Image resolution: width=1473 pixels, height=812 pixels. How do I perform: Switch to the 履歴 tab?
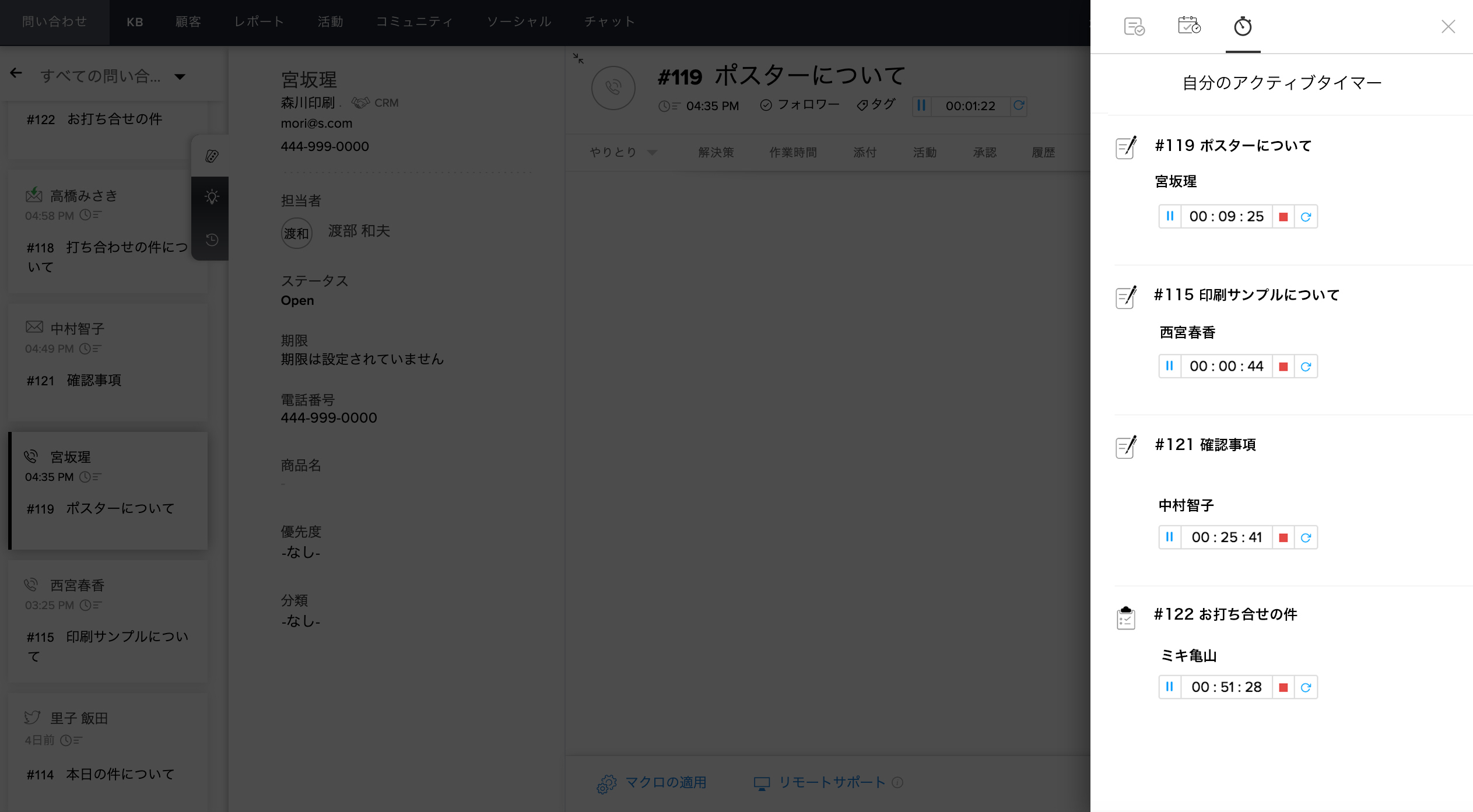tap(1043, 152)
